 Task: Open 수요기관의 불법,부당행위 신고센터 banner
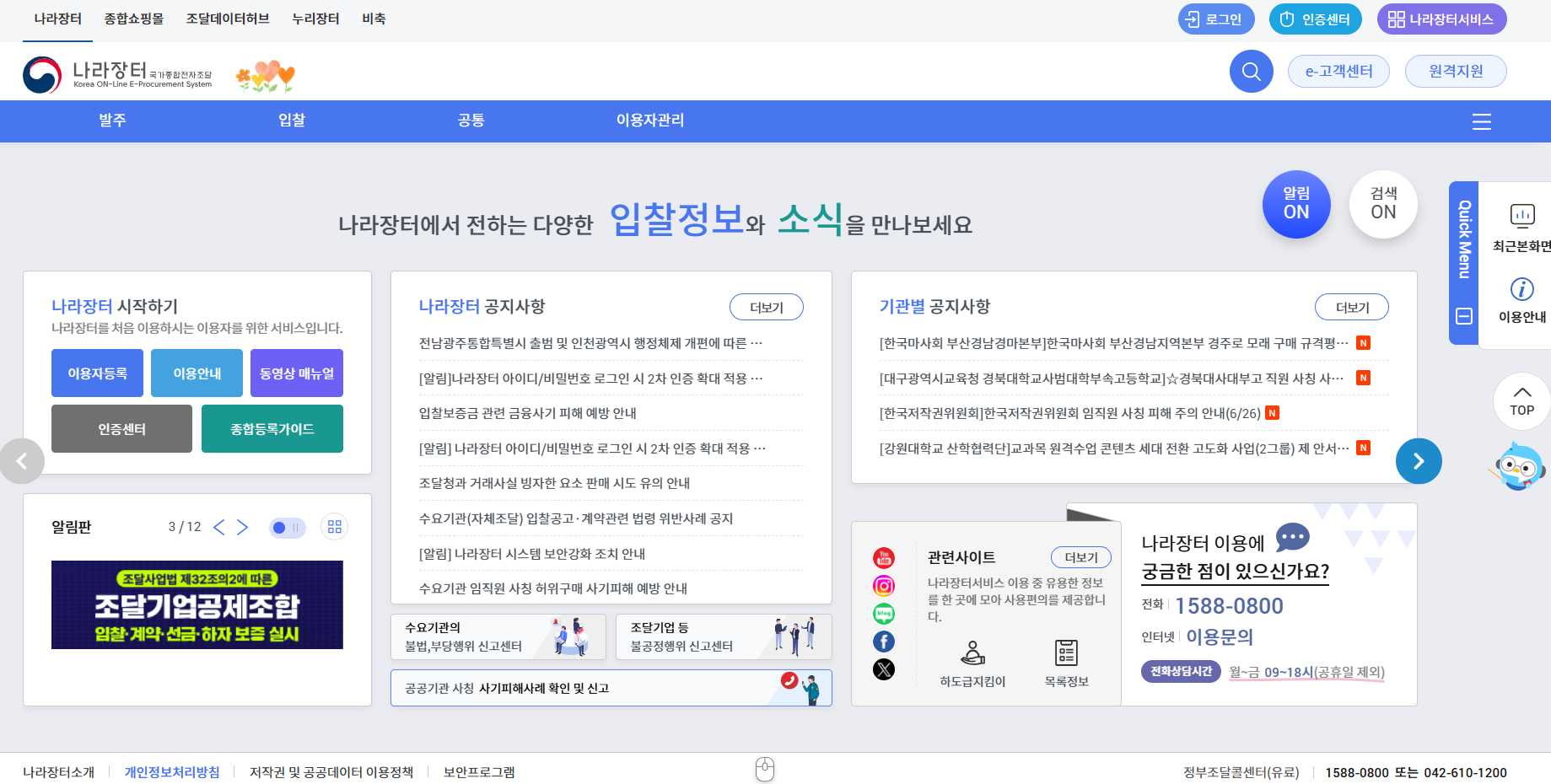pos(498,636)
